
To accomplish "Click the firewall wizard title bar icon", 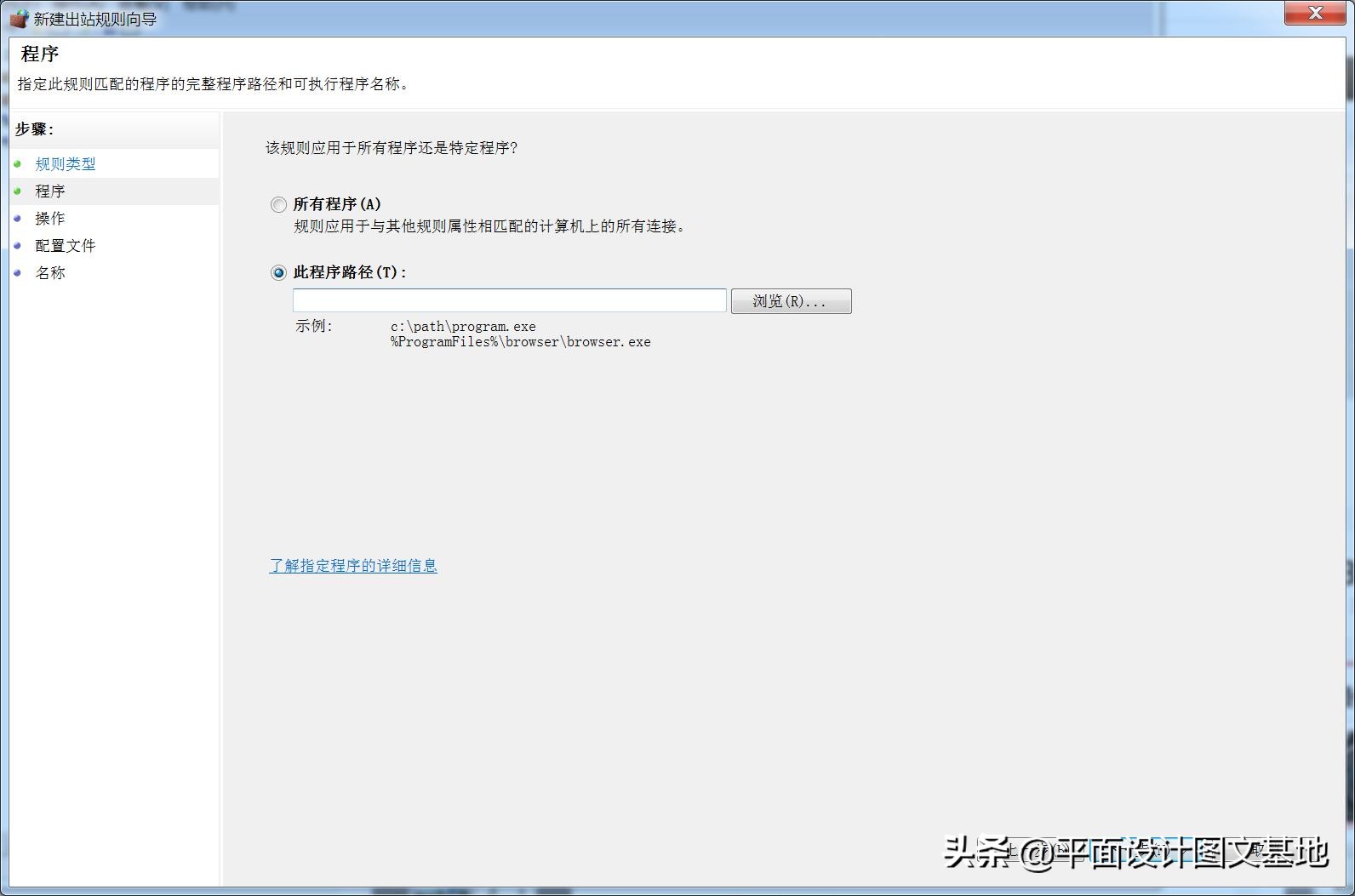I will tap(19, 18).
